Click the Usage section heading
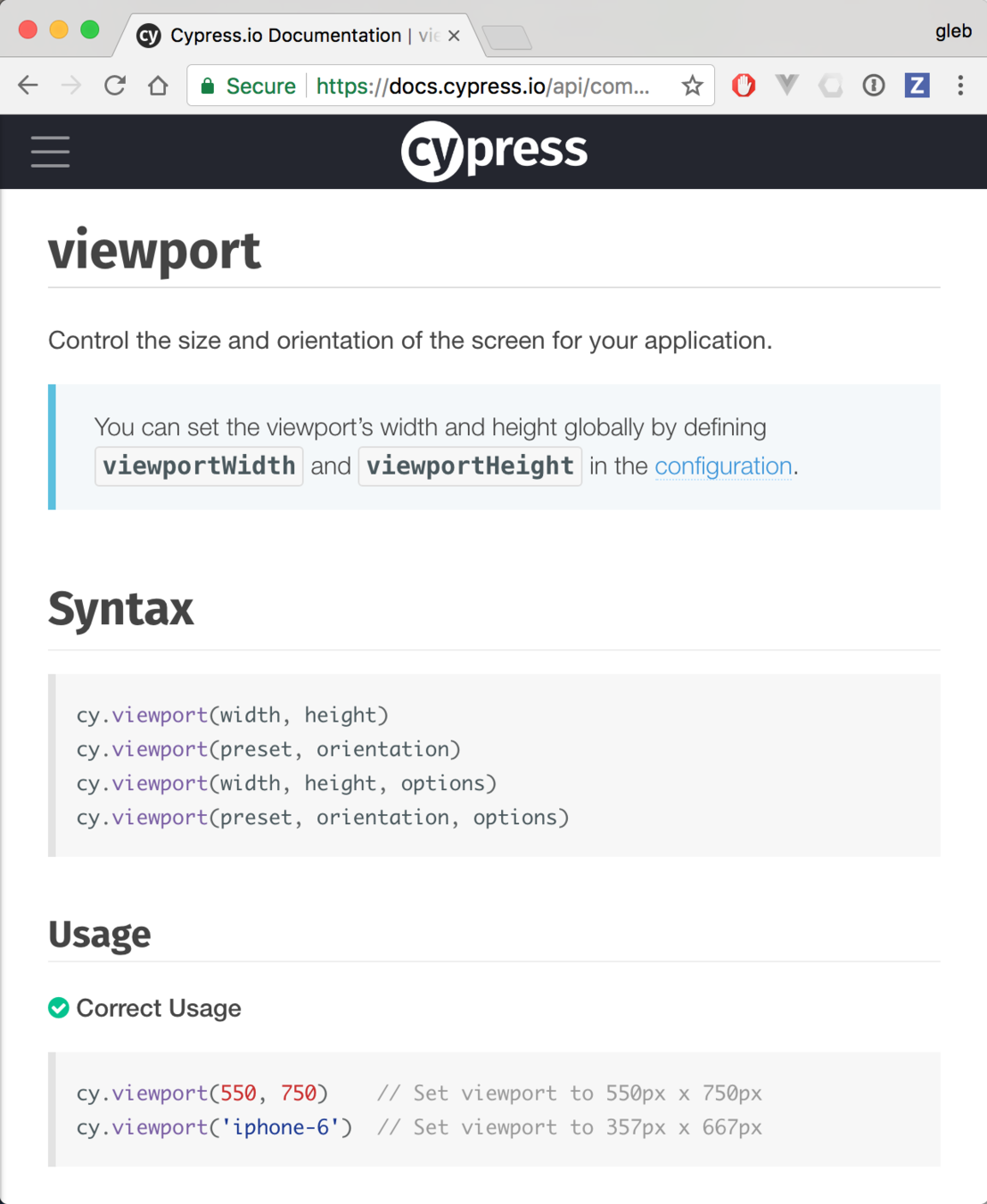Image resolution: width=987 pixels, height=1204 pixels. coord(99,935)
